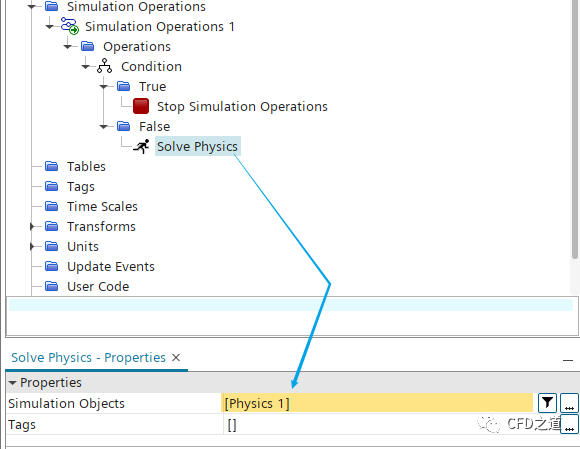Click the [Physics 1] Simulation Objects value field
580x449 pixels.
pyautogui.click(x=377, y=403)
